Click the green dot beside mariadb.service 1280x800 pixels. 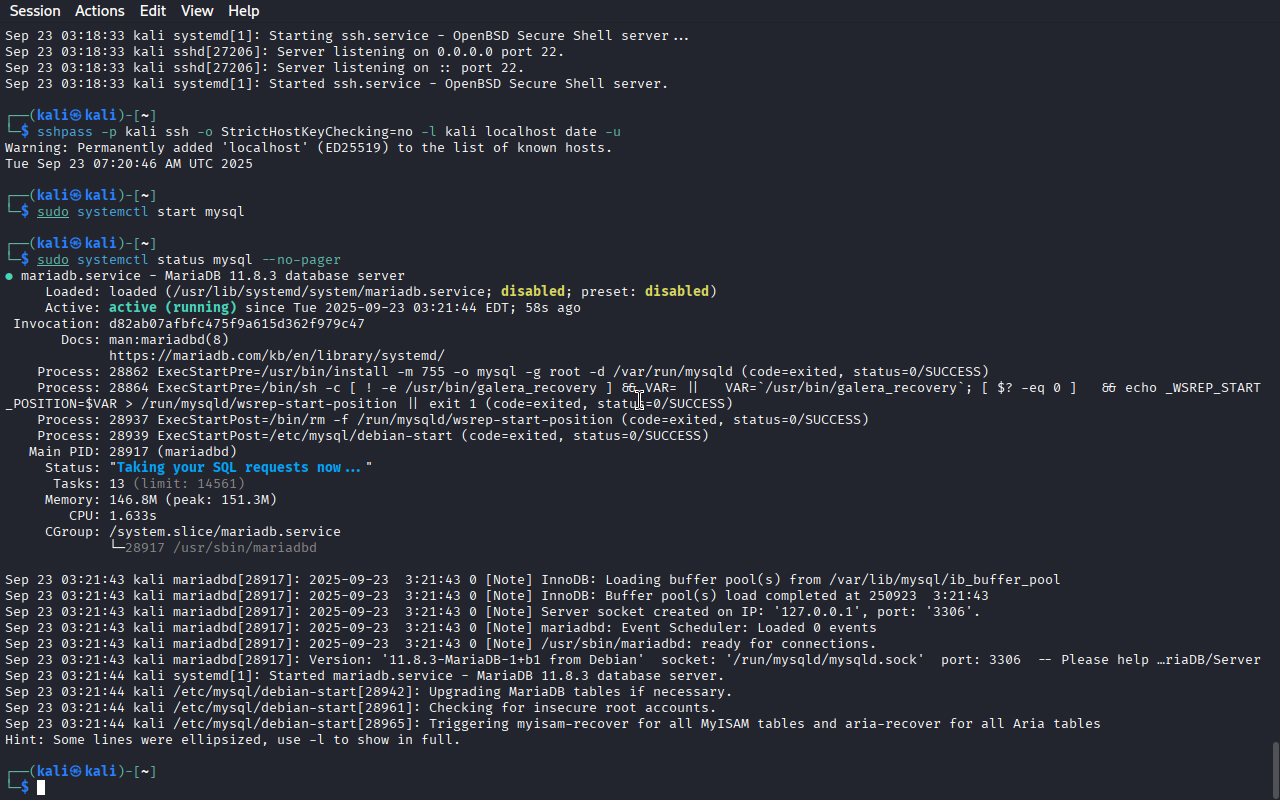click(x=9, y=276)
